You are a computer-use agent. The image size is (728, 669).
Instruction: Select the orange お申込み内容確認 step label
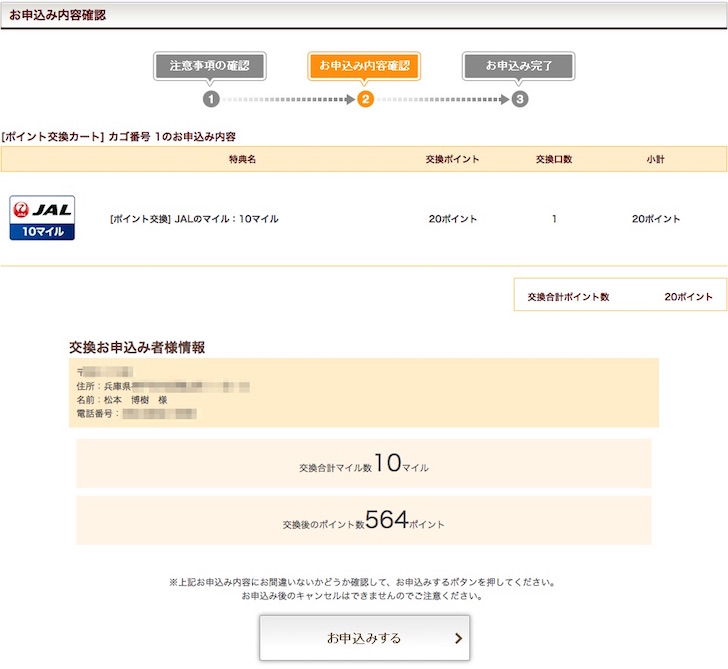[x=364, y=66]
